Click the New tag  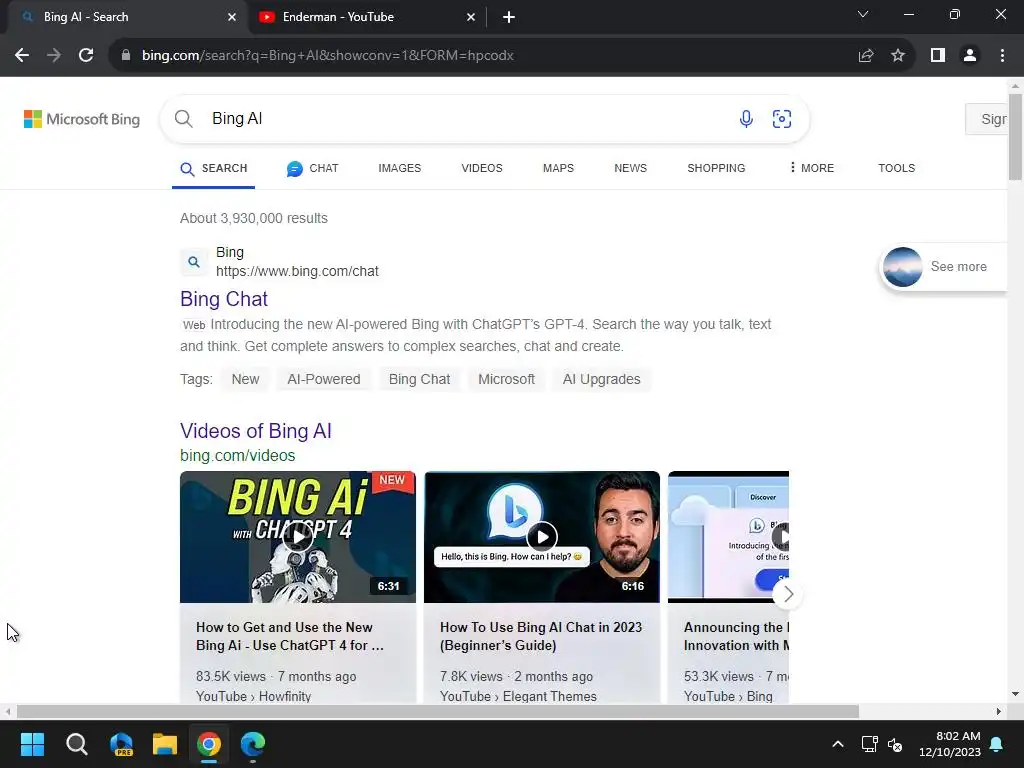tap(246, 379)
